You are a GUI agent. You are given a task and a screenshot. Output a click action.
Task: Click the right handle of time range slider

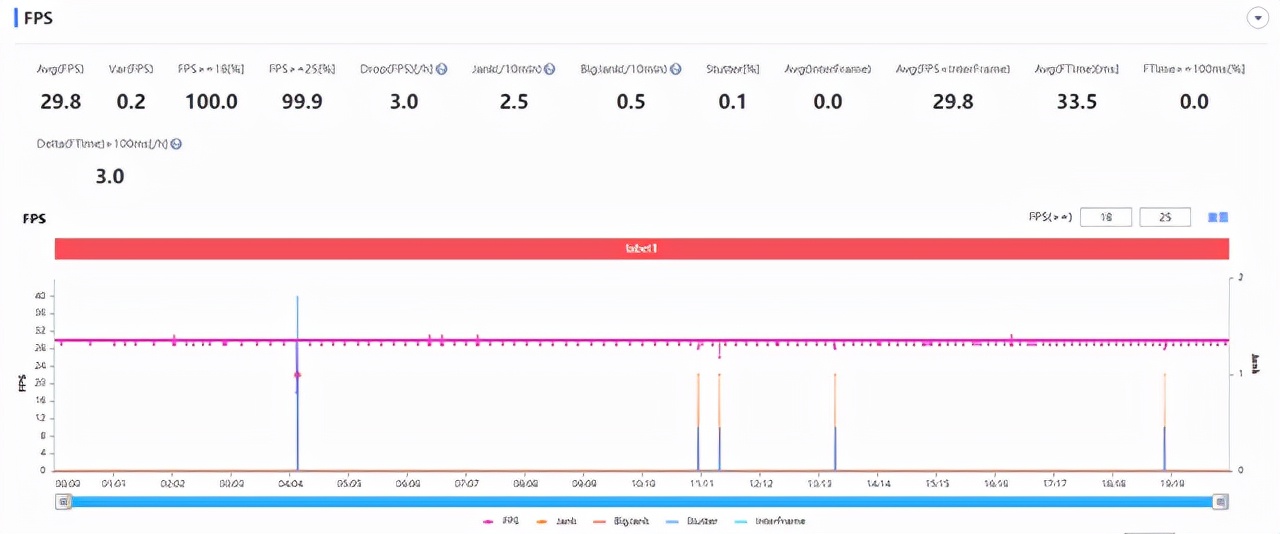(x=1220, y=501)
